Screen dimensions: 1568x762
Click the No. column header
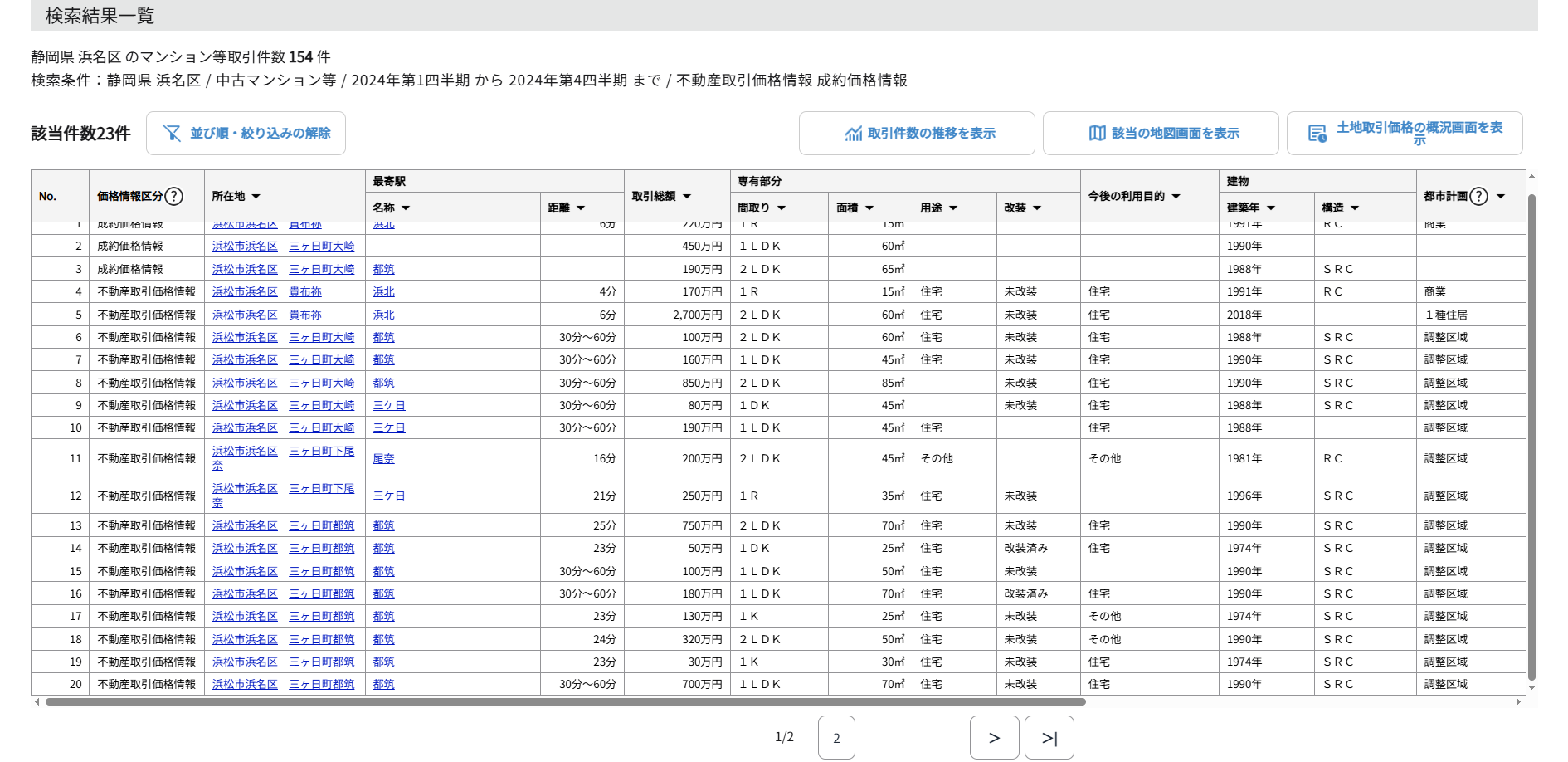pyautogui.click(x=61, y=197)
